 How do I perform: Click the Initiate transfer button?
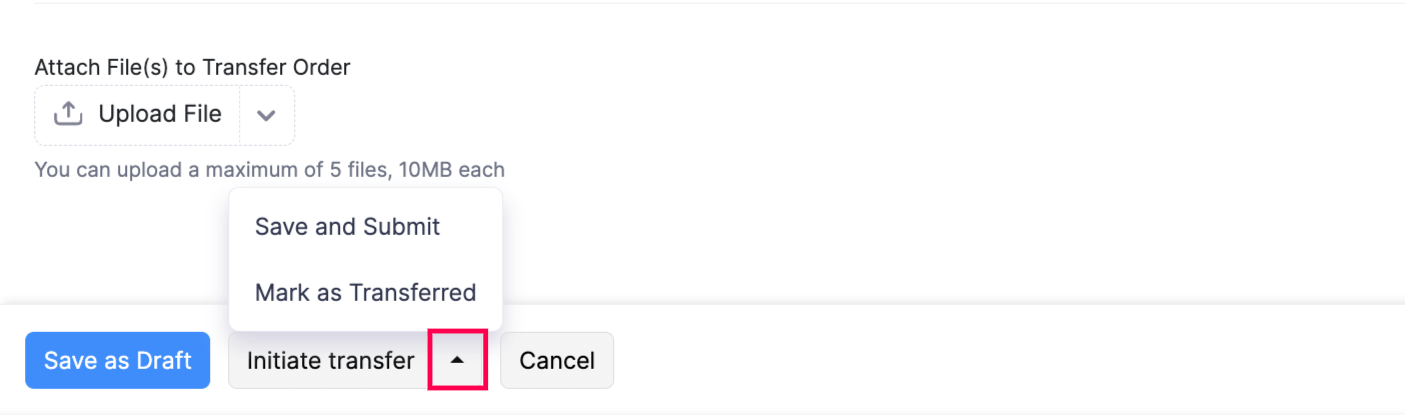click(330, 360)
